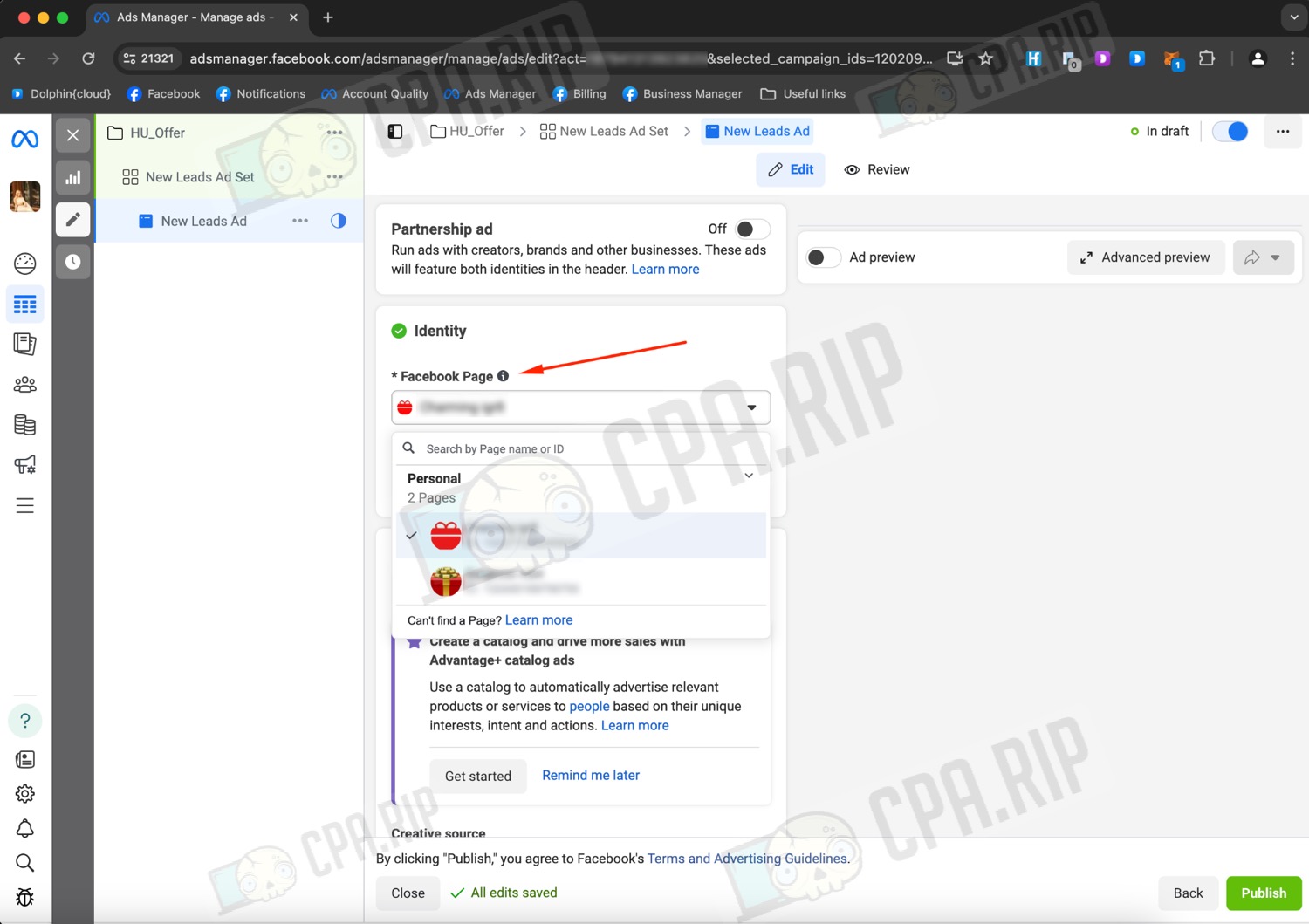Click Close button at bottom
Viewport: 1309px width, 924px height.
click(x=408, y=893)
